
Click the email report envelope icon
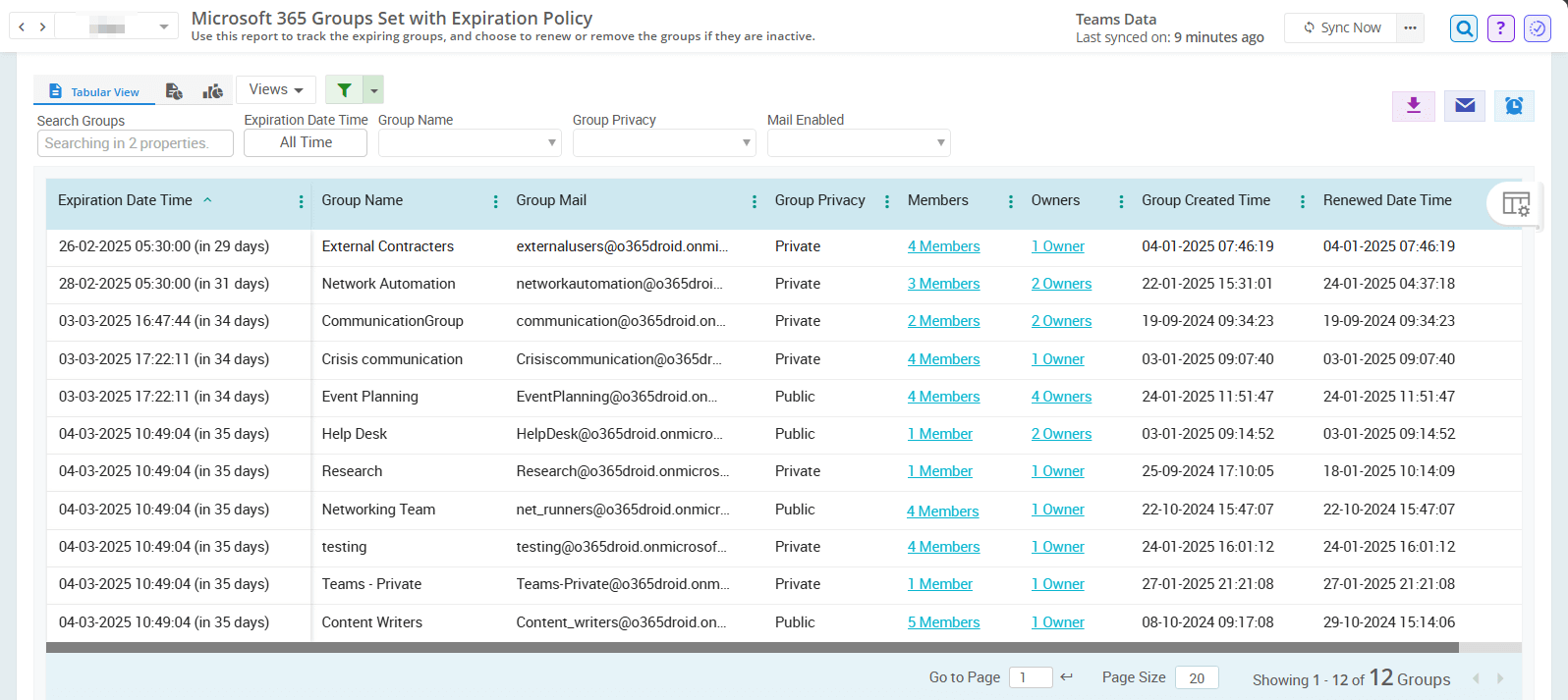point(1465,106)
